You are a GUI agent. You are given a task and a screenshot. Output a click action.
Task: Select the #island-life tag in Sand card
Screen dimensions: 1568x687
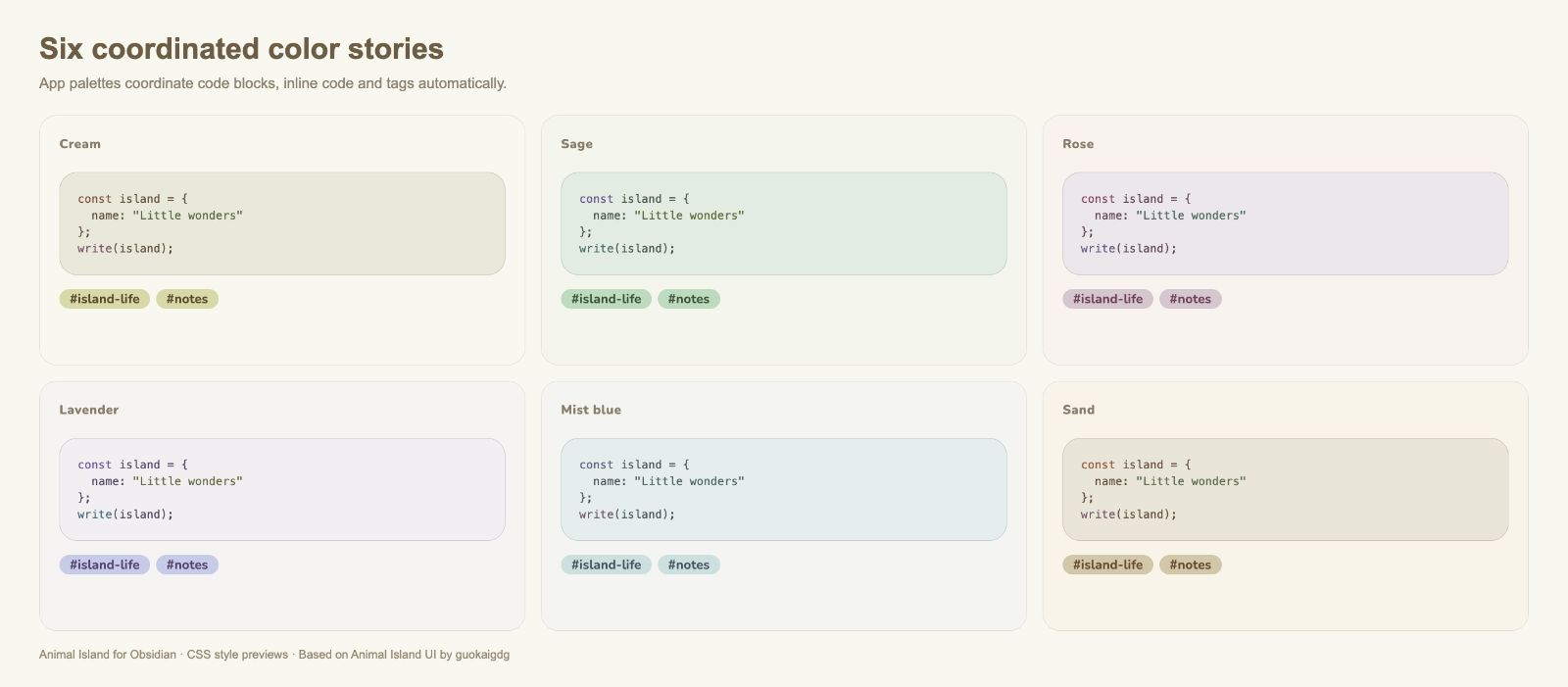point(1108,564)
